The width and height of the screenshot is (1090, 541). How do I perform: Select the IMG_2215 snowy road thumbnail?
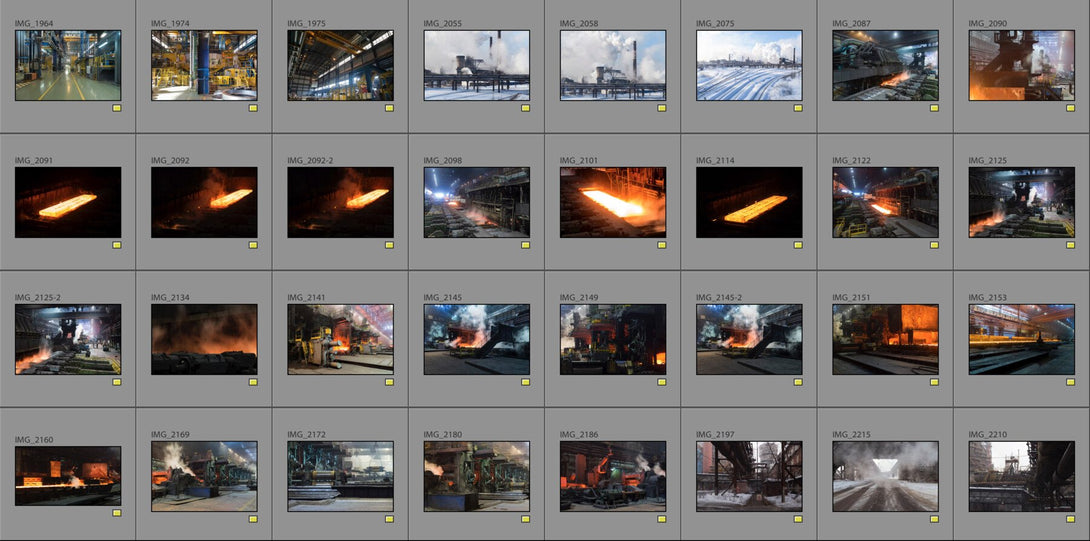tap(886, 476)
